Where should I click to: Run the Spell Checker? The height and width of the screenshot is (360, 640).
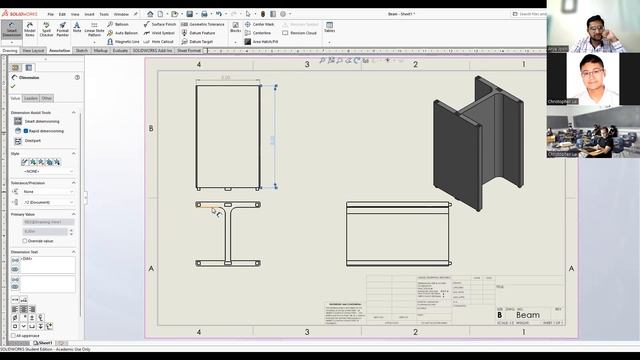point(47,29)
